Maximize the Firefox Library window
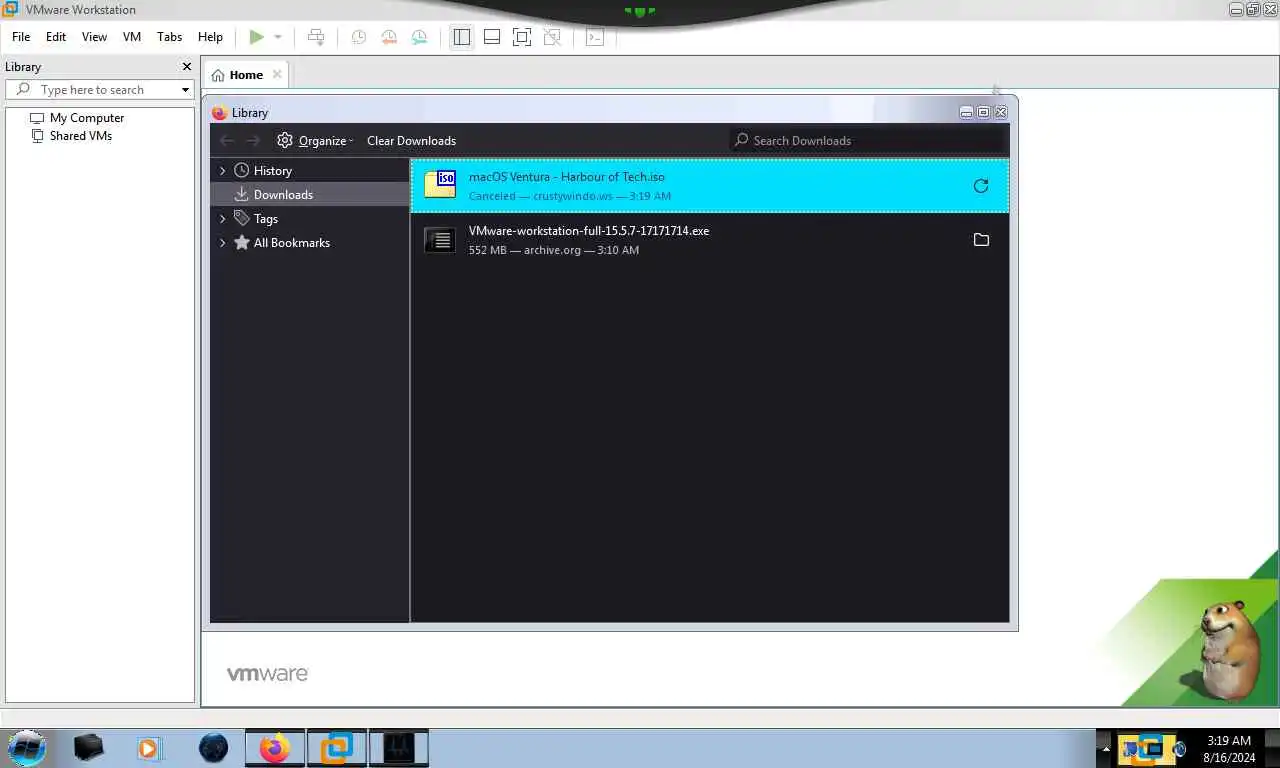The image size is (1280, 768). click(983, 112)
